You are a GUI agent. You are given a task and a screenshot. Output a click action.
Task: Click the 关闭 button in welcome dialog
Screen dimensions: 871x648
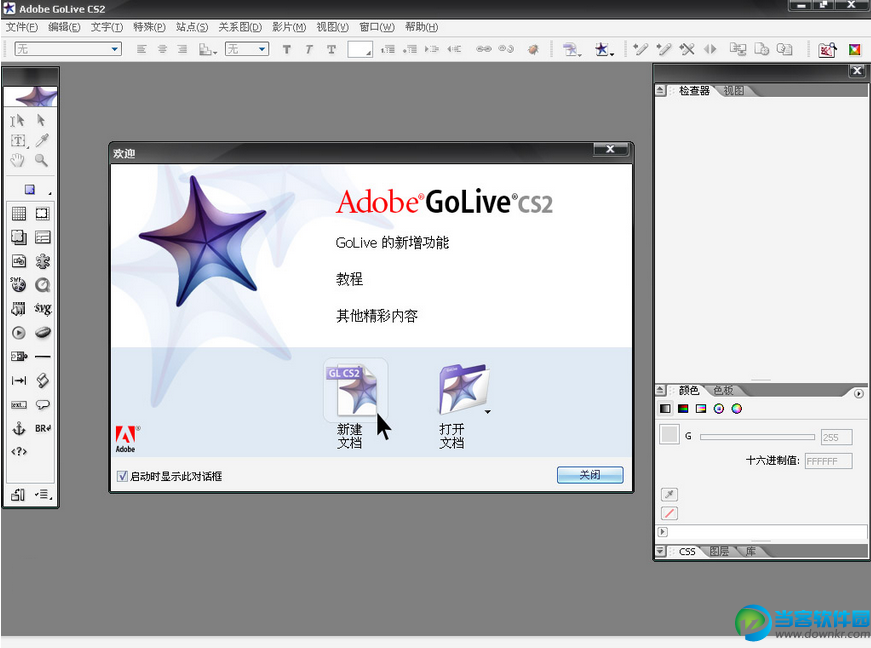590,475
